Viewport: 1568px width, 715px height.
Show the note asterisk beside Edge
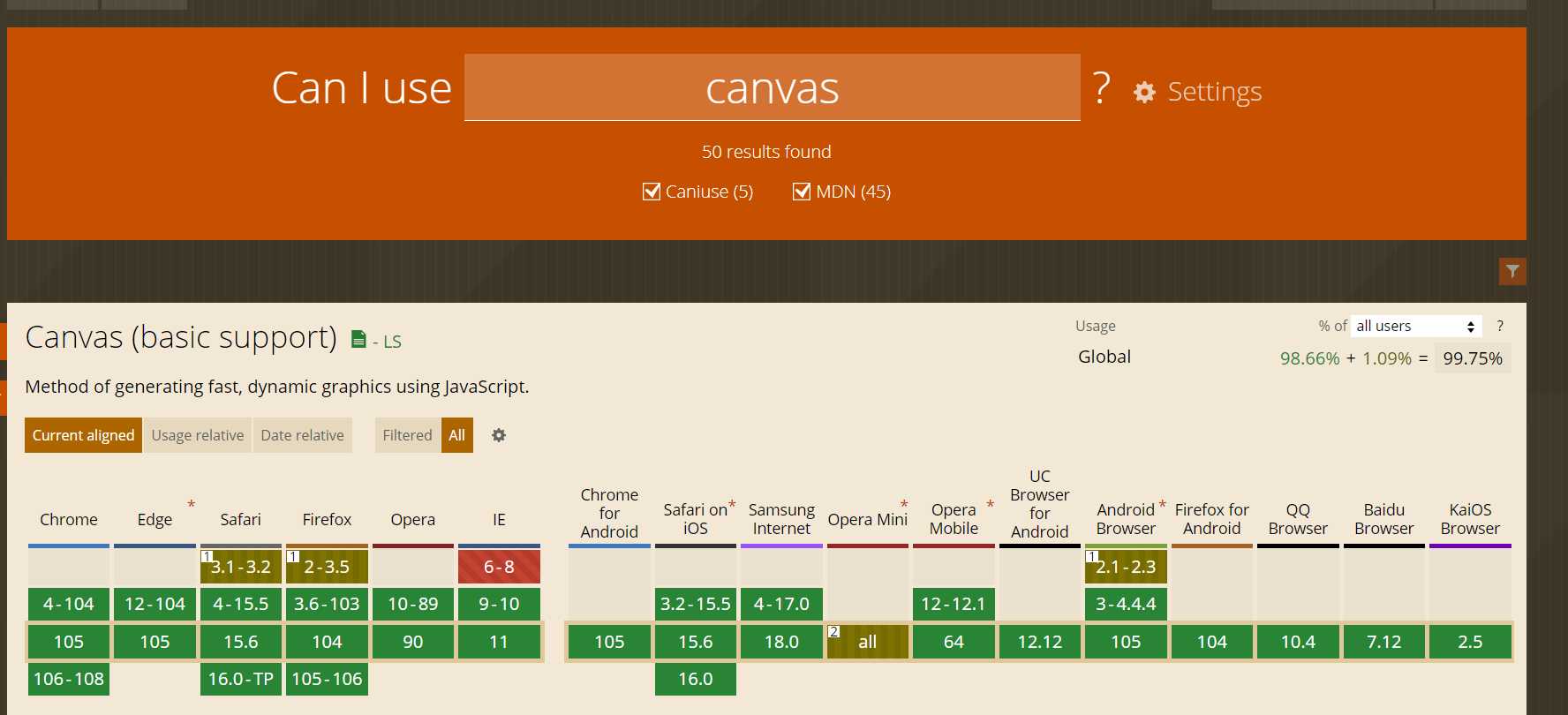[191, 505]
